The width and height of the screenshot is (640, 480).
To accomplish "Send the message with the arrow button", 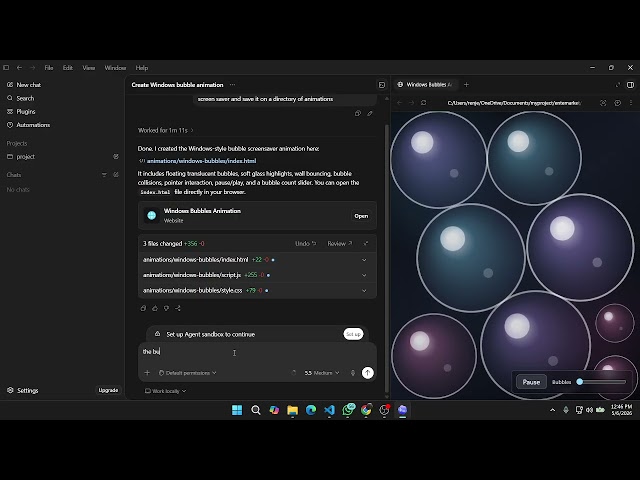I will tap(368, 373).
